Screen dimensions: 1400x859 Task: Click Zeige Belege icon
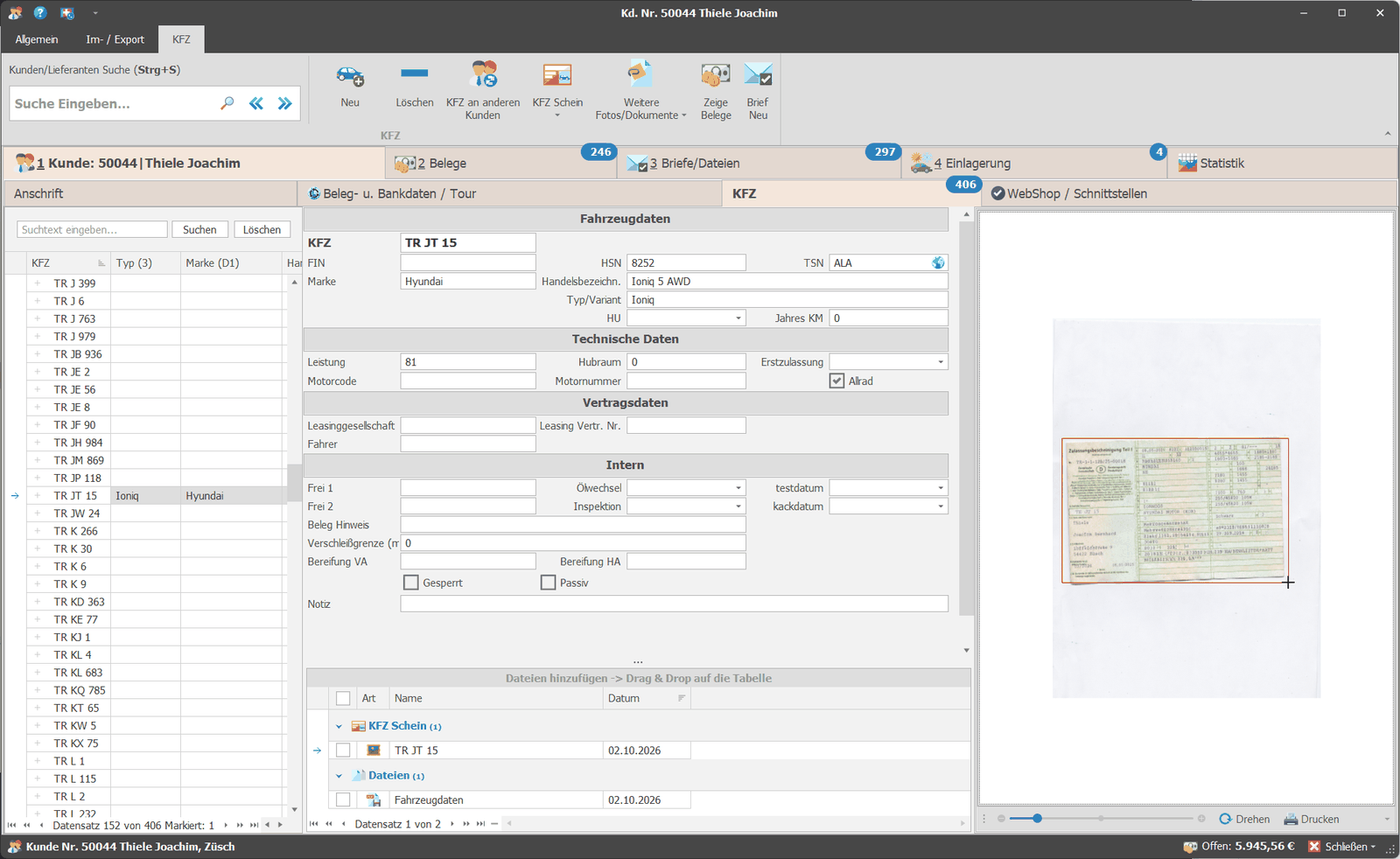pyautogui.click(x=716, y=74)
